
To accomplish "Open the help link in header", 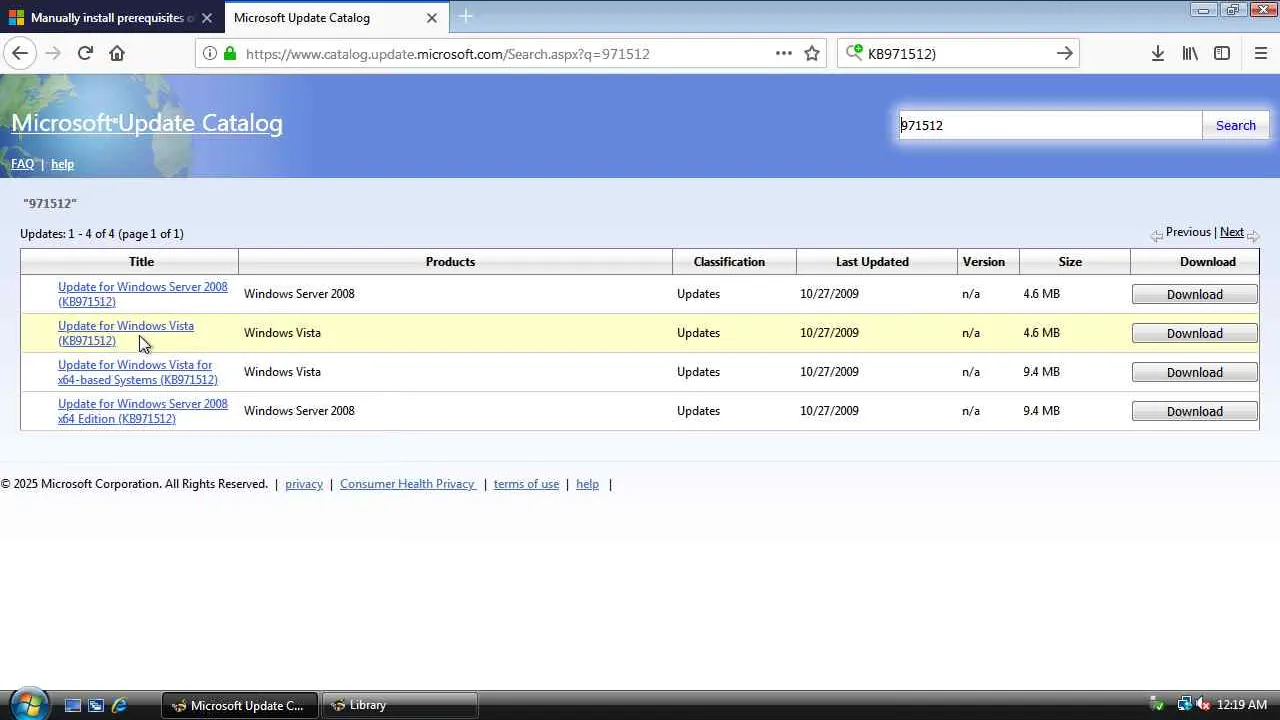I will [62, 164].
